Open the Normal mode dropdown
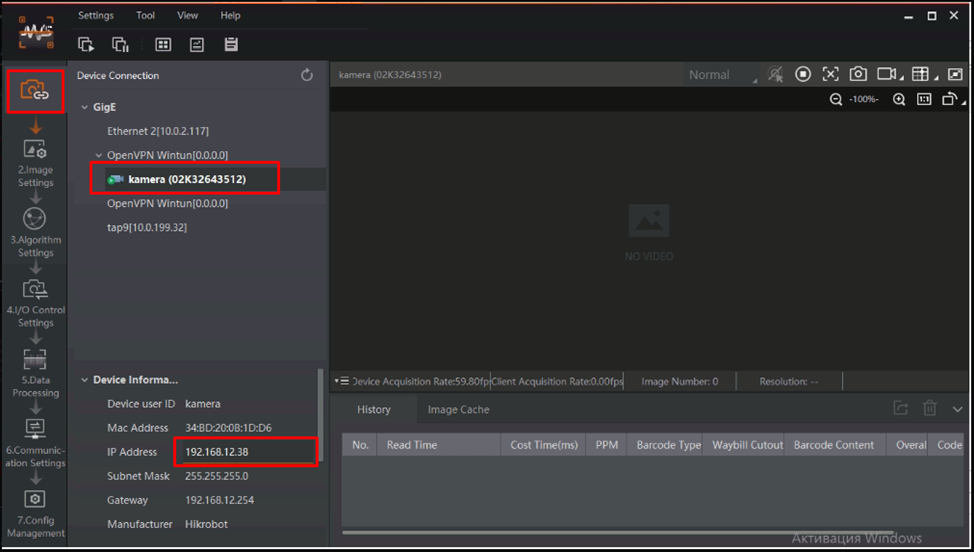Image resolution: width=974 pixels, height=552 pixels. (721, 75)
